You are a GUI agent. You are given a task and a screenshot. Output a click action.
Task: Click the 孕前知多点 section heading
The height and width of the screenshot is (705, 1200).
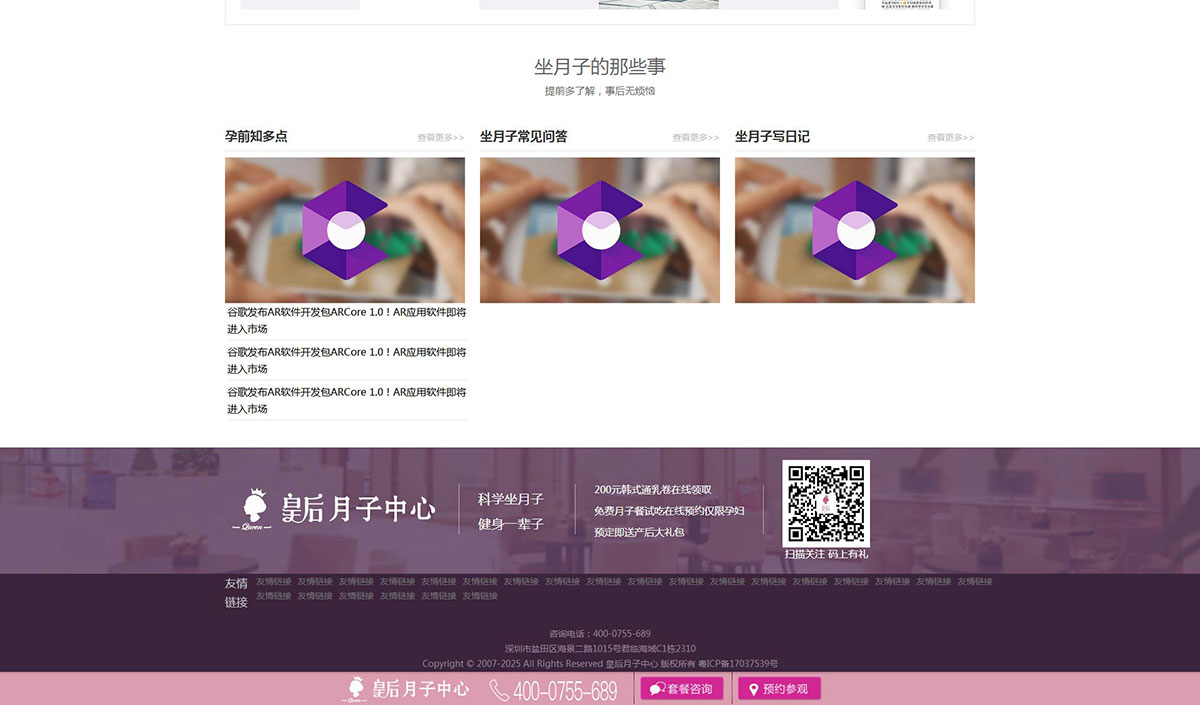(256, 136)
